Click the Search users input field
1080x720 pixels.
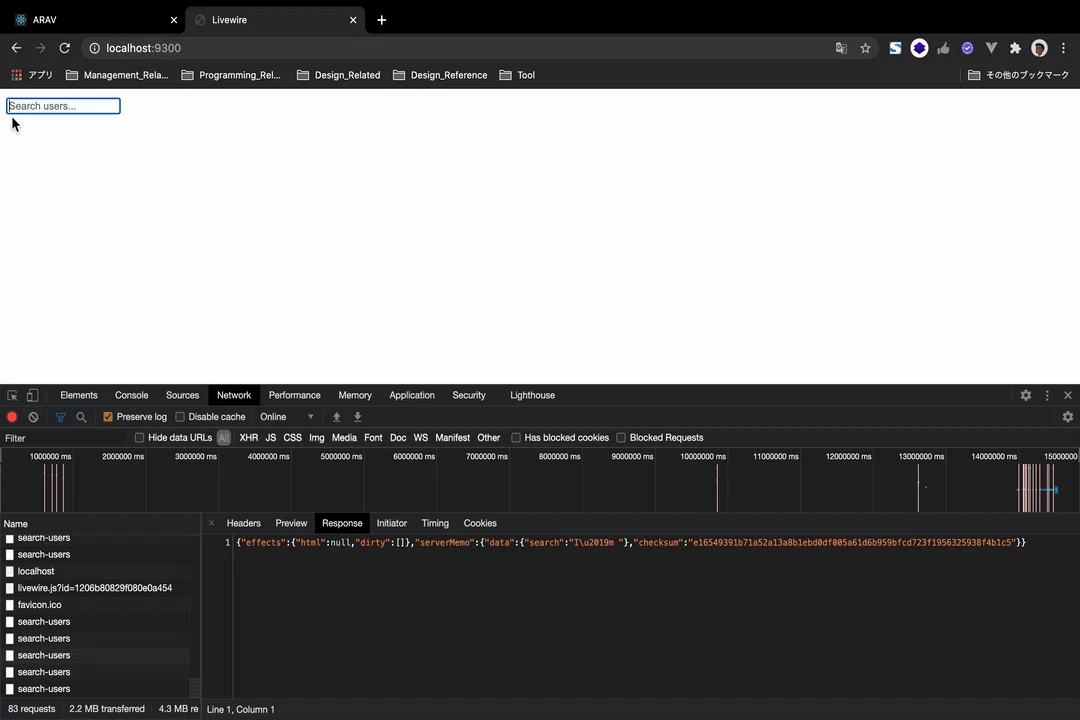click(63, 105)
